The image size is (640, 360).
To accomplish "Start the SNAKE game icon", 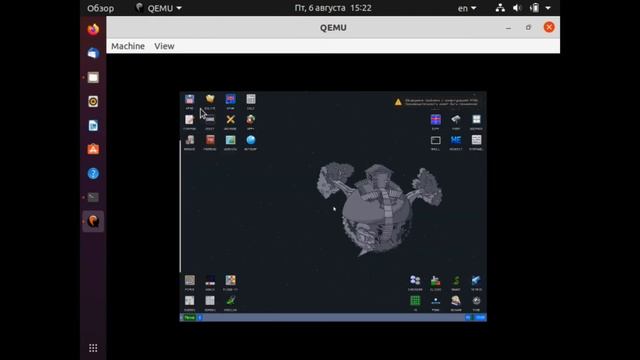I will coord(456,280).
